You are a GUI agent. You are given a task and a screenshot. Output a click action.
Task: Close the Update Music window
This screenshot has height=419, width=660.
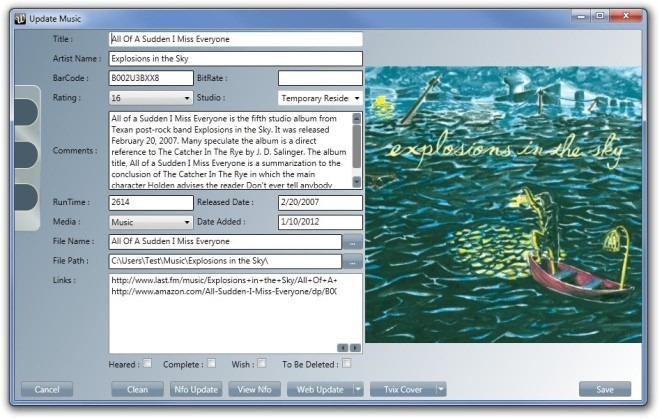tap(626, 16)
